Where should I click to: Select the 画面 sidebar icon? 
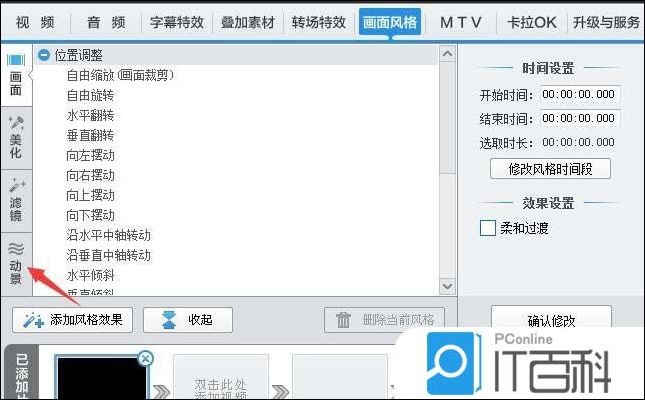[16, 75]
